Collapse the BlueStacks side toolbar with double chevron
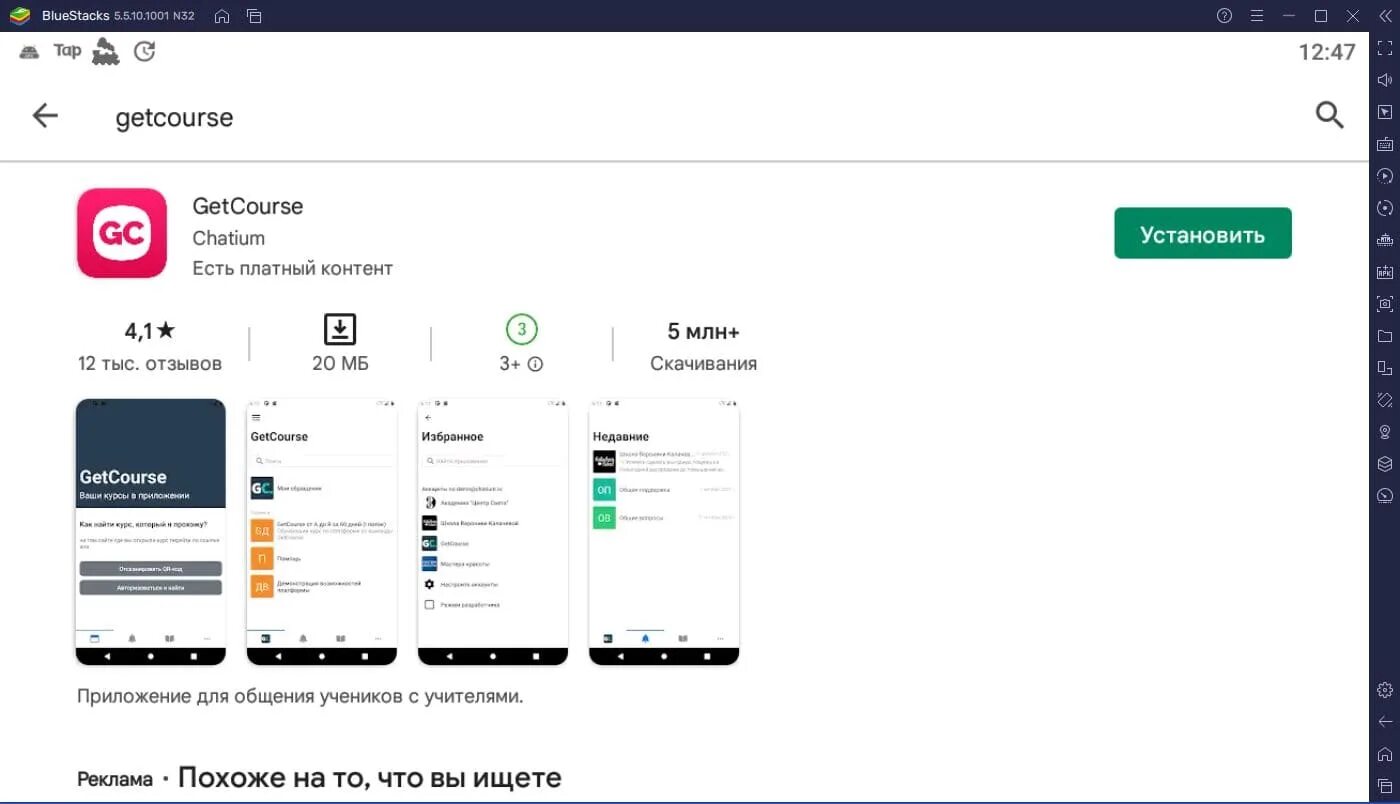 1385,15
